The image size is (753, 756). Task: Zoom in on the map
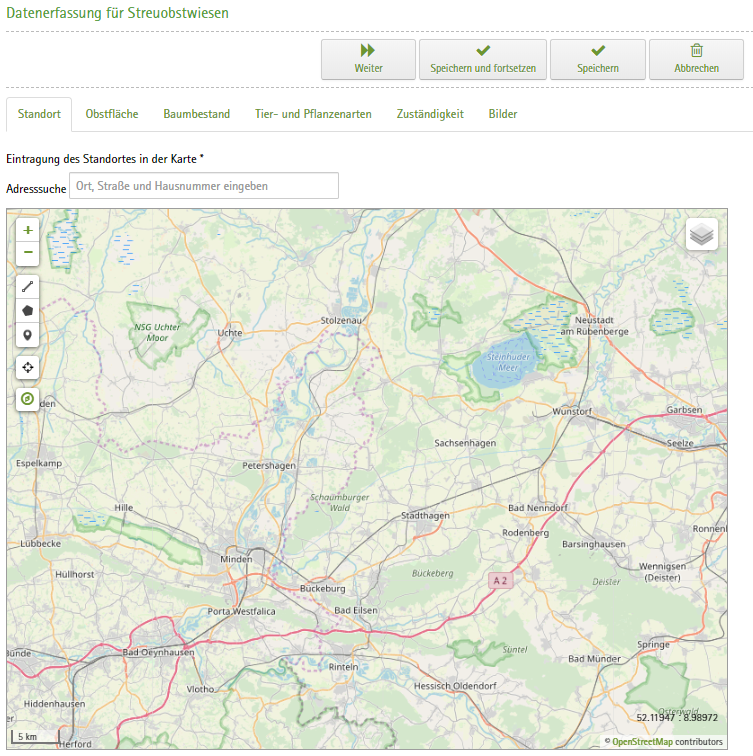click(x=28, y=230)
